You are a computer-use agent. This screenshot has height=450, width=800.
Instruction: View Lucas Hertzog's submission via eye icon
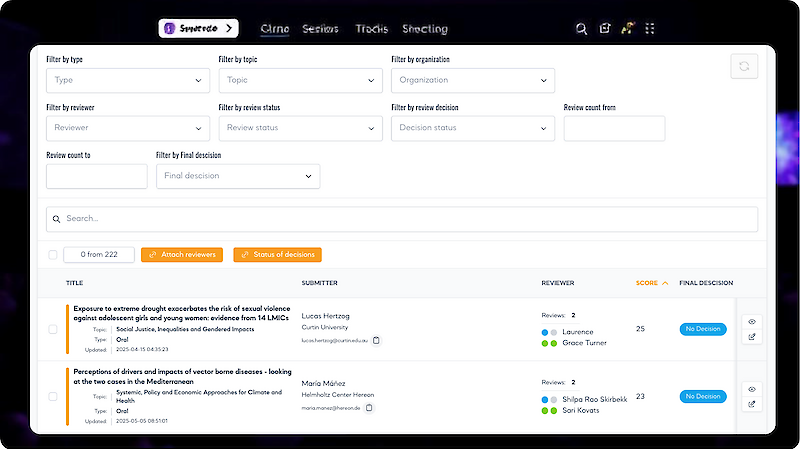click(751, 321)
